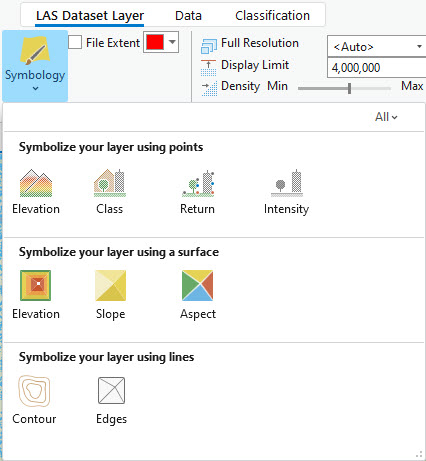
Task: Apply Return point symbology
Action: (198, 183)
